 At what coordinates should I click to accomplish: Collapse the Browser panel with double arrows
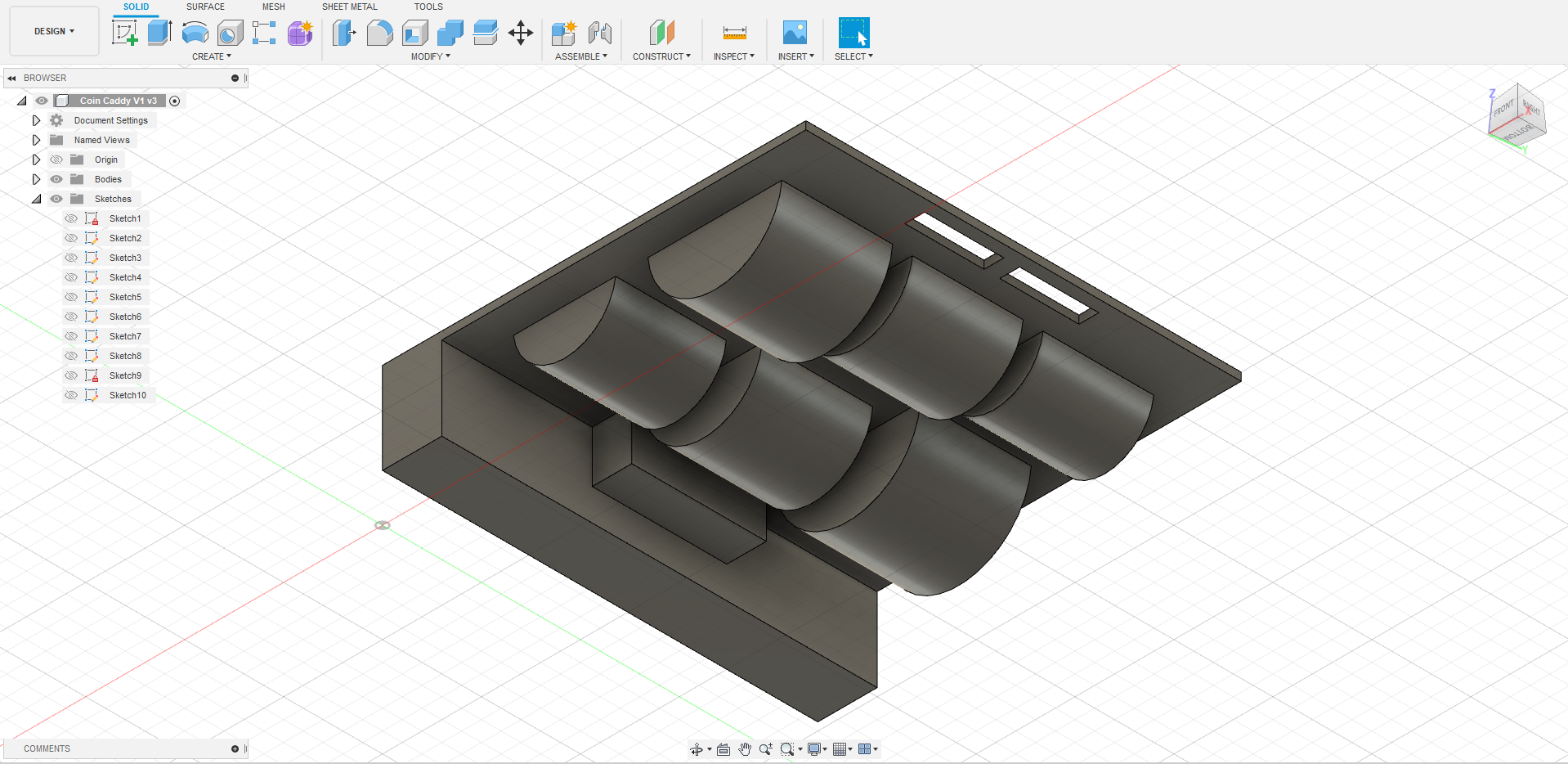click(12, 79)
